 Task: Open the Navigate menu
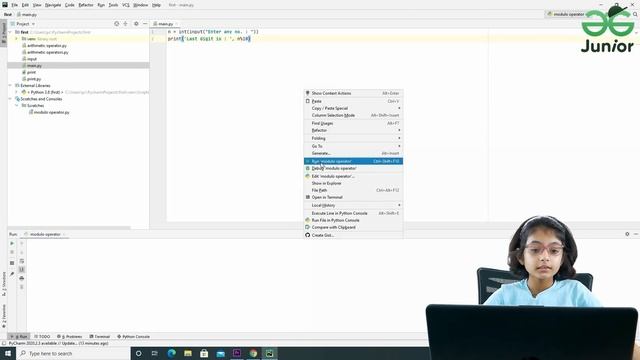coord(53,5)
